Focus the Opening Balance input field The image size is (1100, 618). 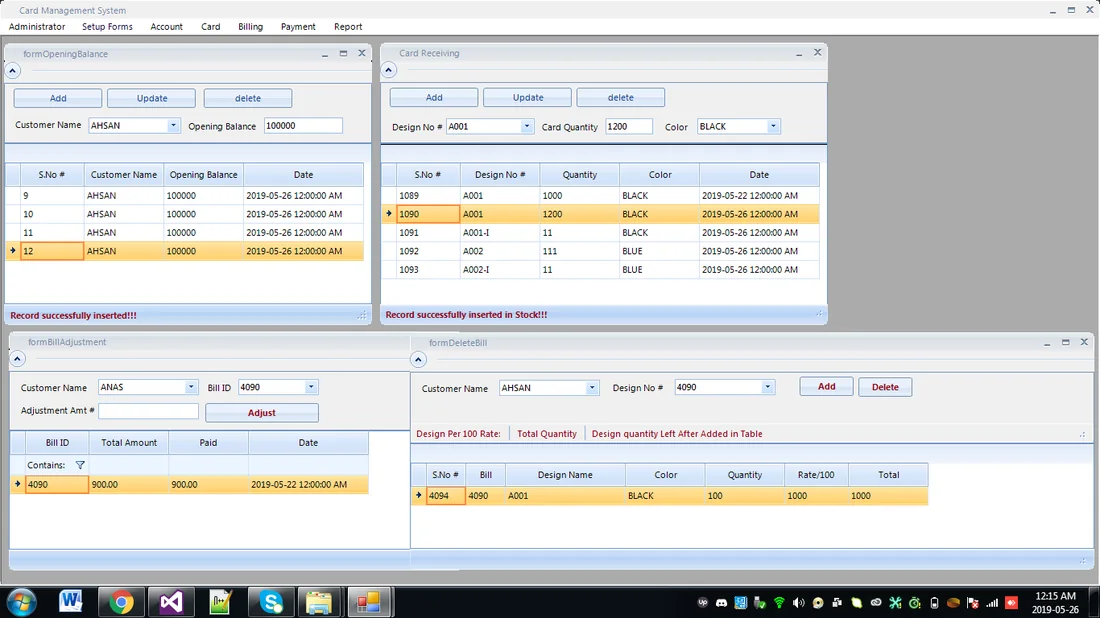(303, 126)
